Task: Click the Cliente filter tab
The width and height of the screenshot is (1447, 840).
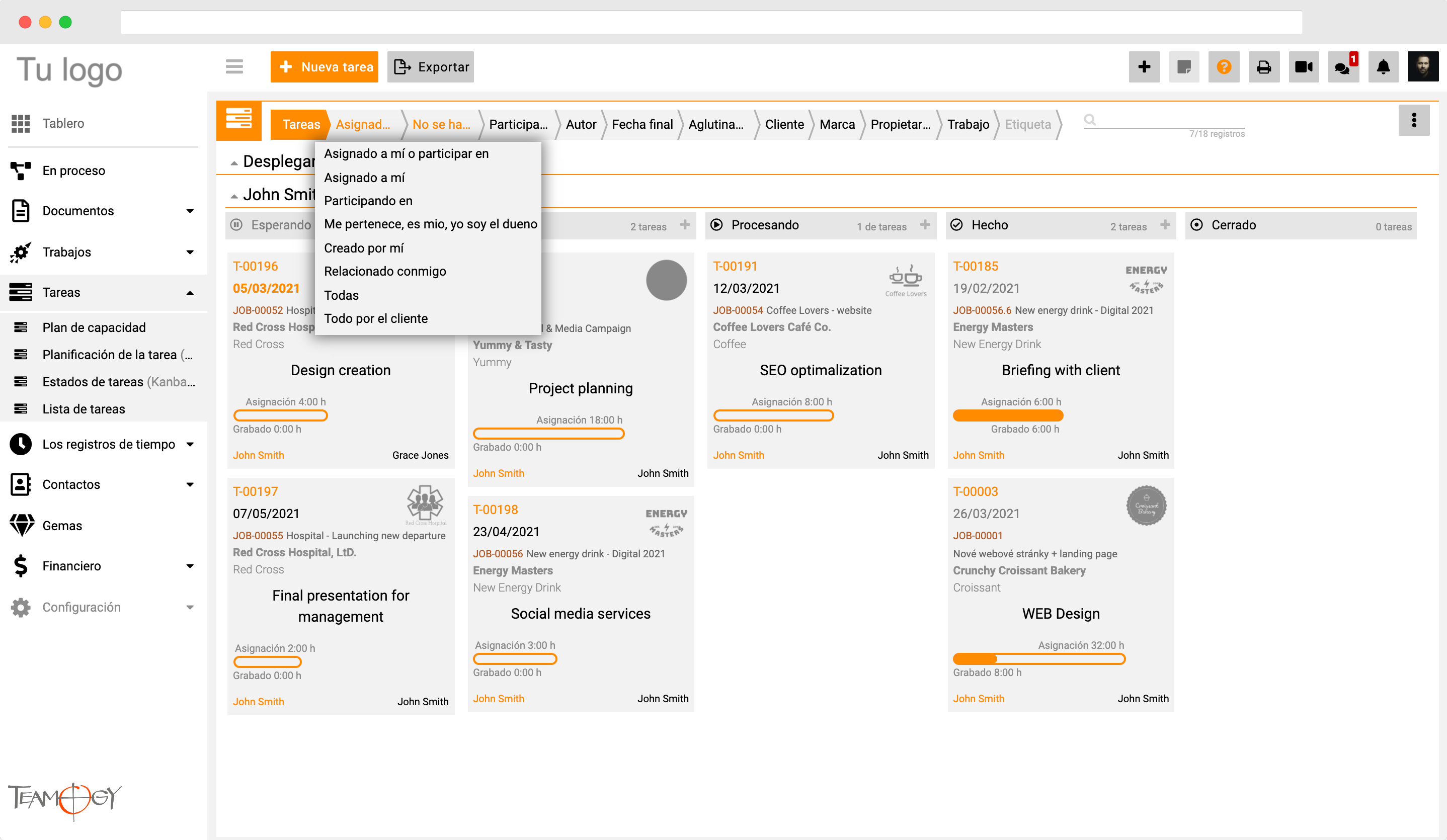Action: [784, 125]
